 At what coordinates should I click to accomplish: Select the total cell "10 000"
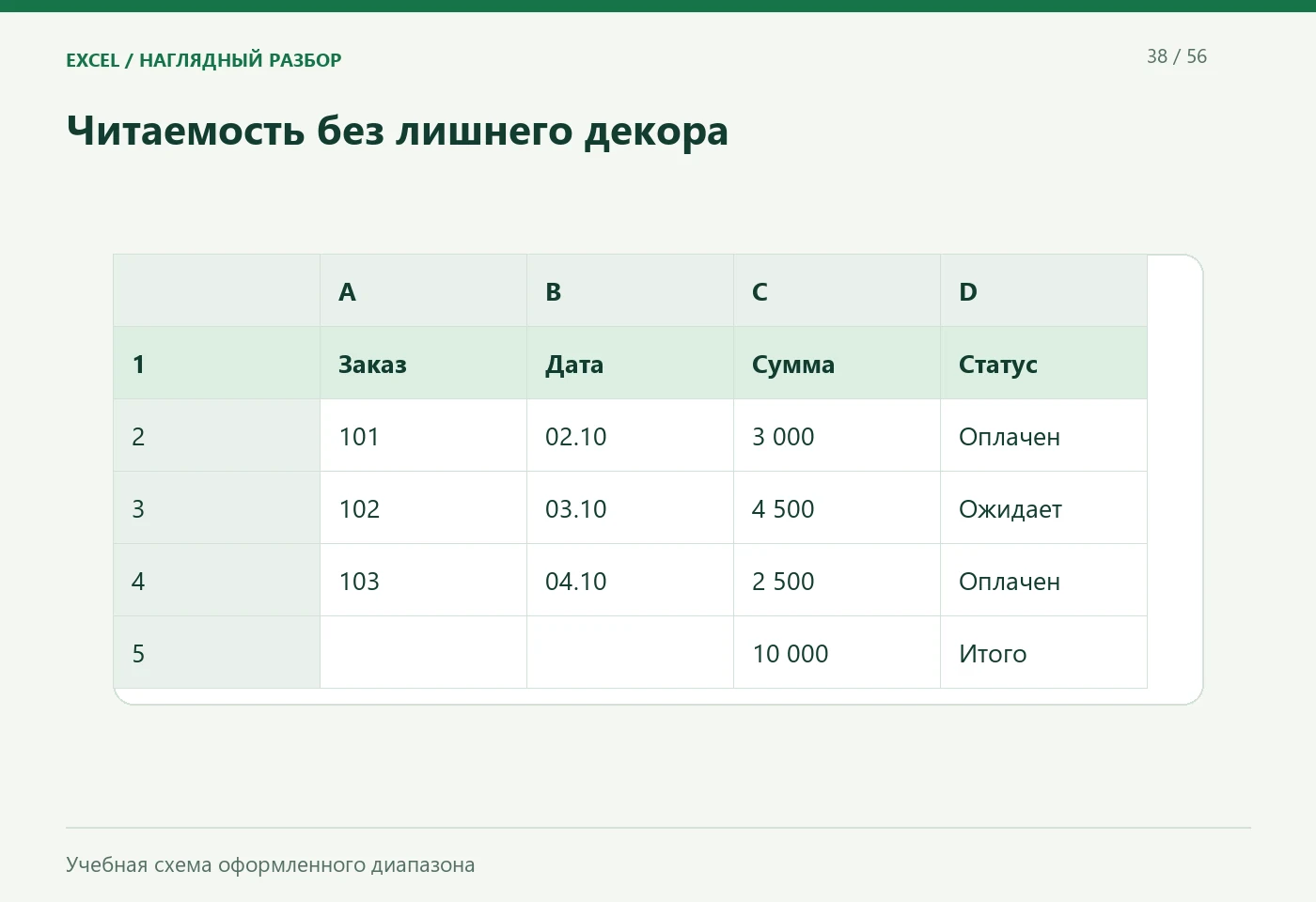point(837,653)
